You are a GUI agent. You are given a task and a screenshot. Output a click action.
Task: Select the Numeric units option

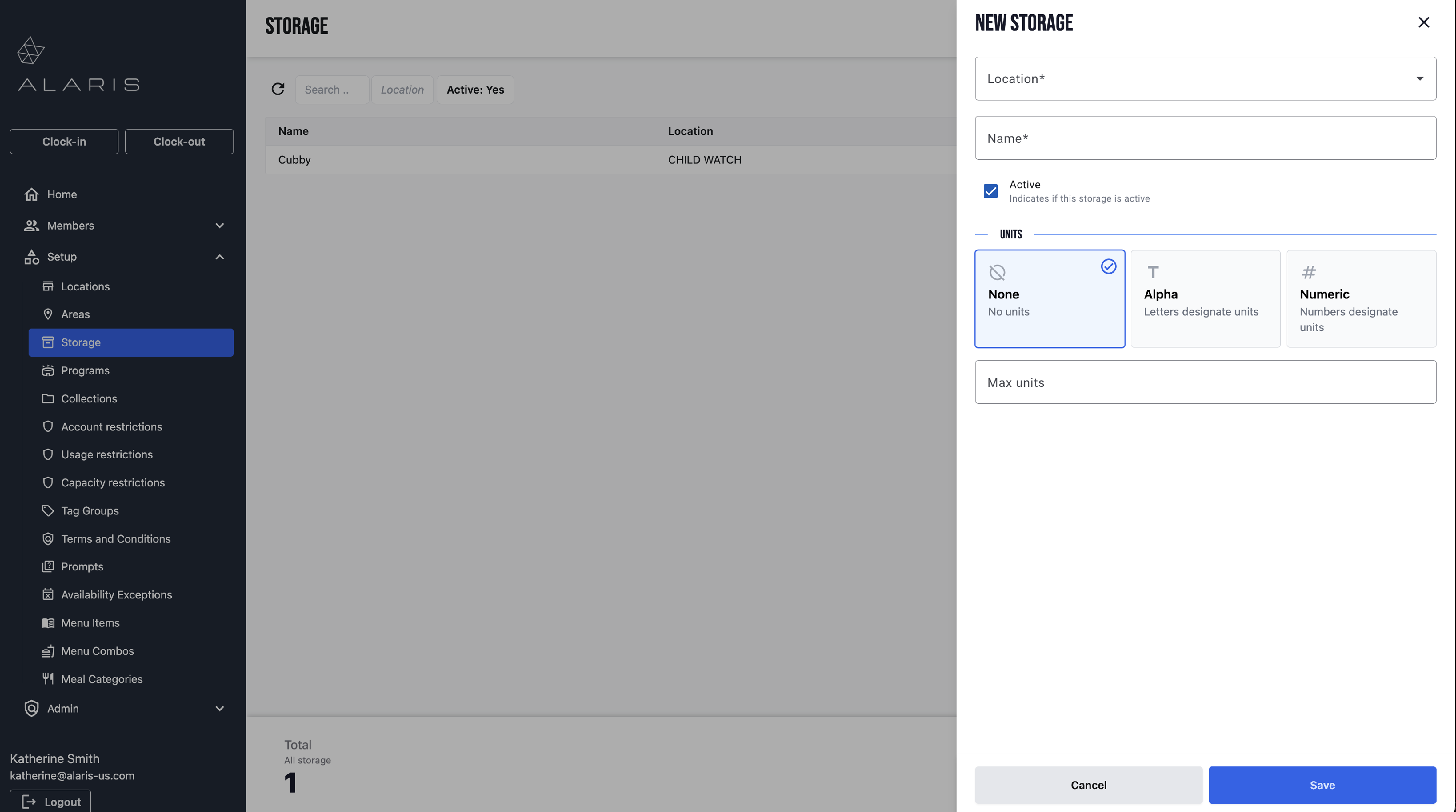[x=1360, y=298]
